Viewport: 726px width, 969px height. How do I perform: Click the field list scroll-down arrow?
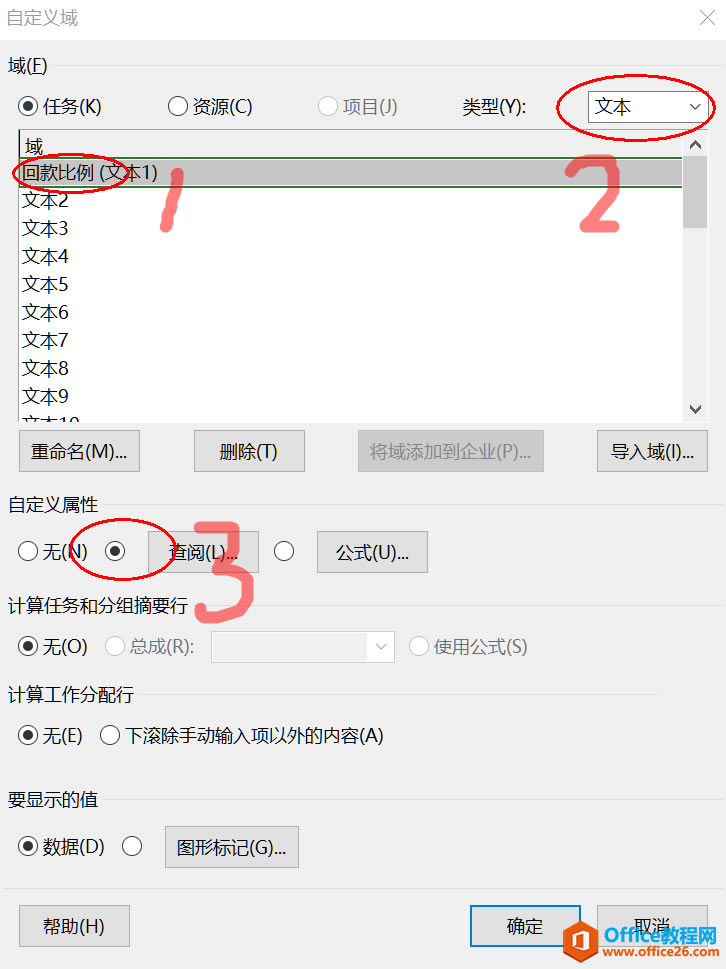click(x=695, y=409)
